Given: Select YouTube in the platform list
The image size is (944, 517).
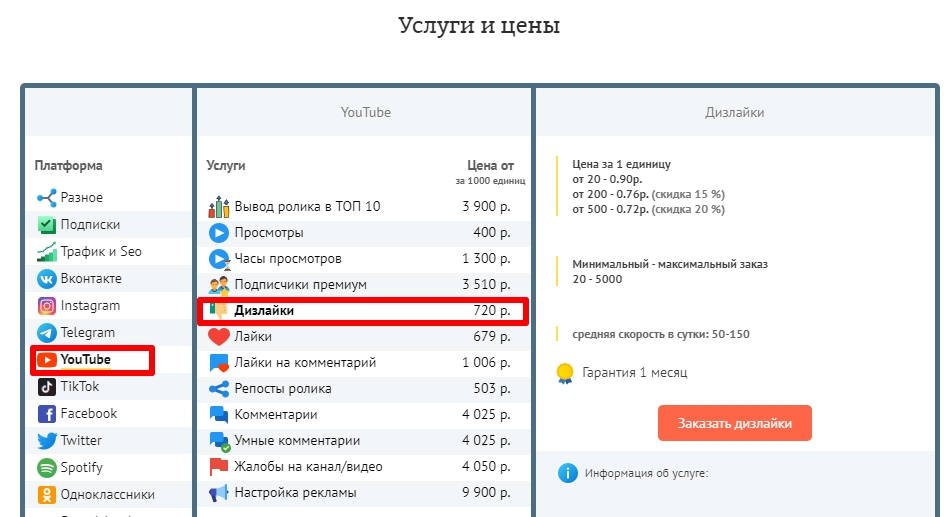Looking at the screenshot, I should [x=85, y=360].
